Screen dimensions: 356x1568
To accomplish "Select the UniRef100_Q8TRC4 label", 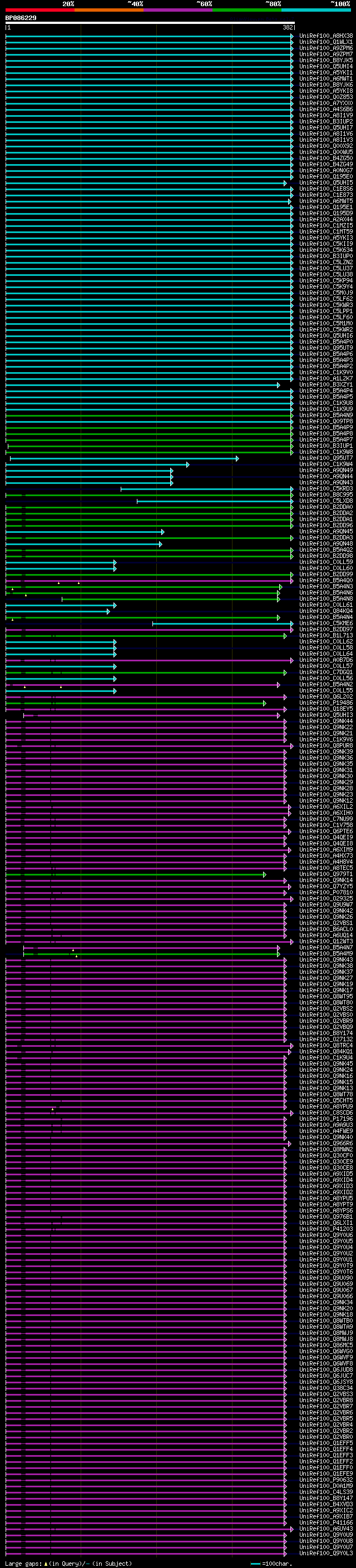I will (x=326, y=1046).
